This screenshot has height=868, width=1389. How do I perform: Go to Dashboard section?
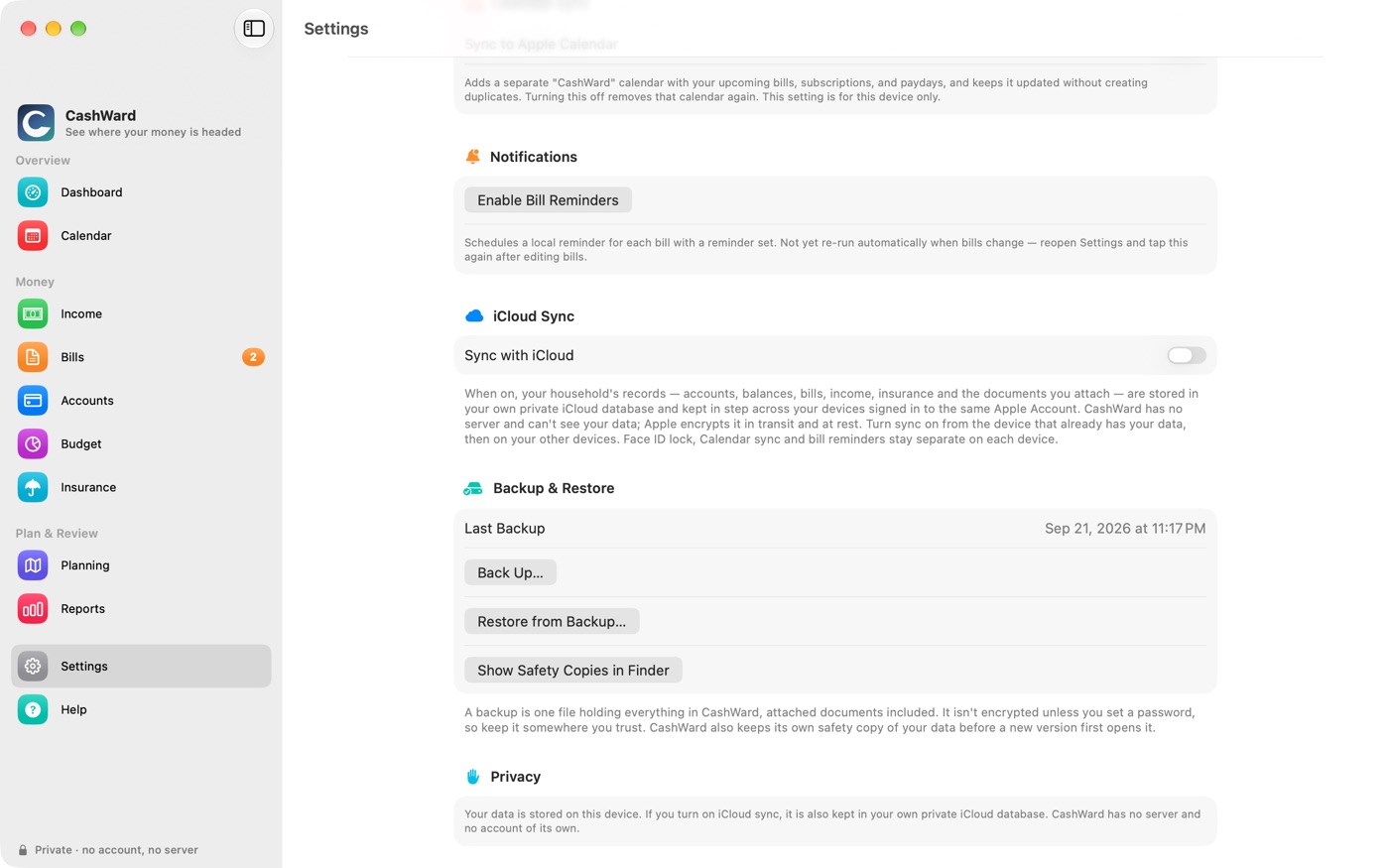141,192
